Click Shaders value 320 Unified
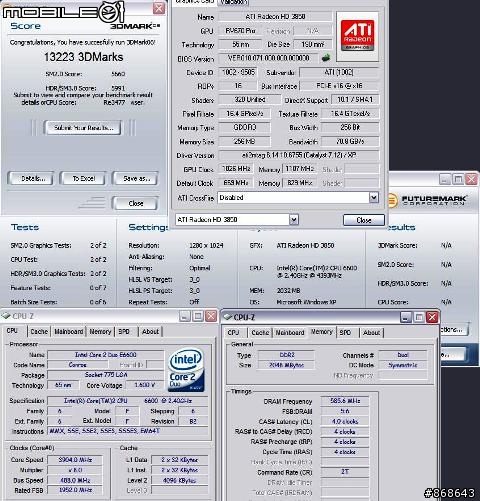This screenshot has width=480, height=501. coord(249,100)
